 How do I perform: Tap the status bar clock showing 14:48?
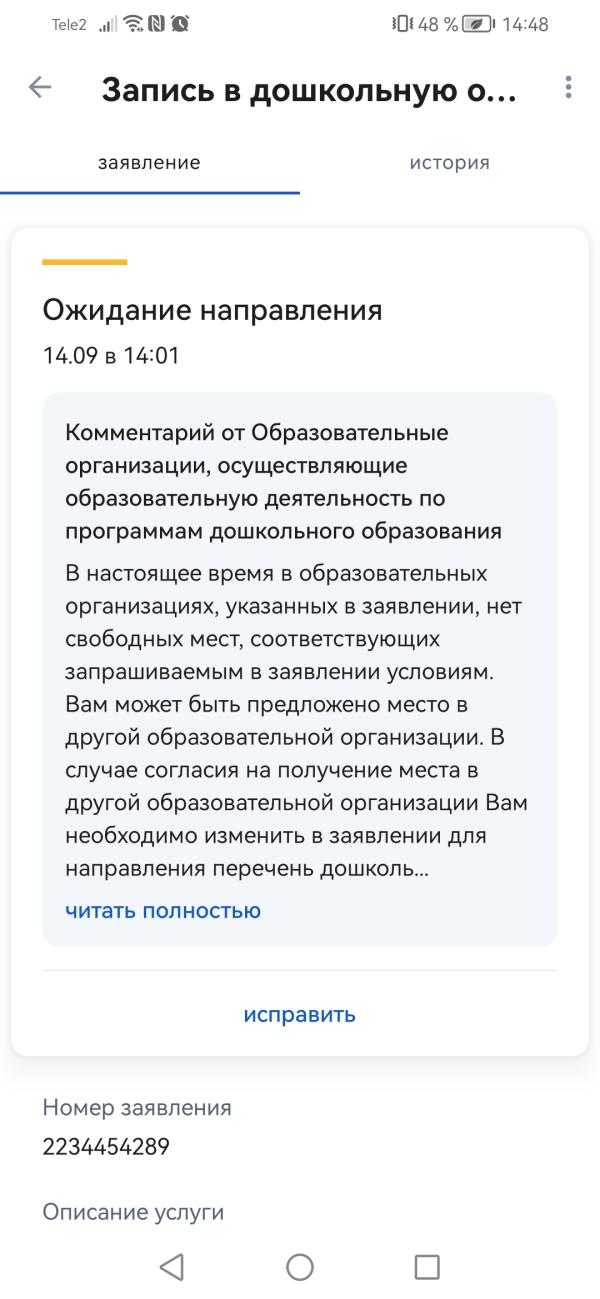point(524,24)
